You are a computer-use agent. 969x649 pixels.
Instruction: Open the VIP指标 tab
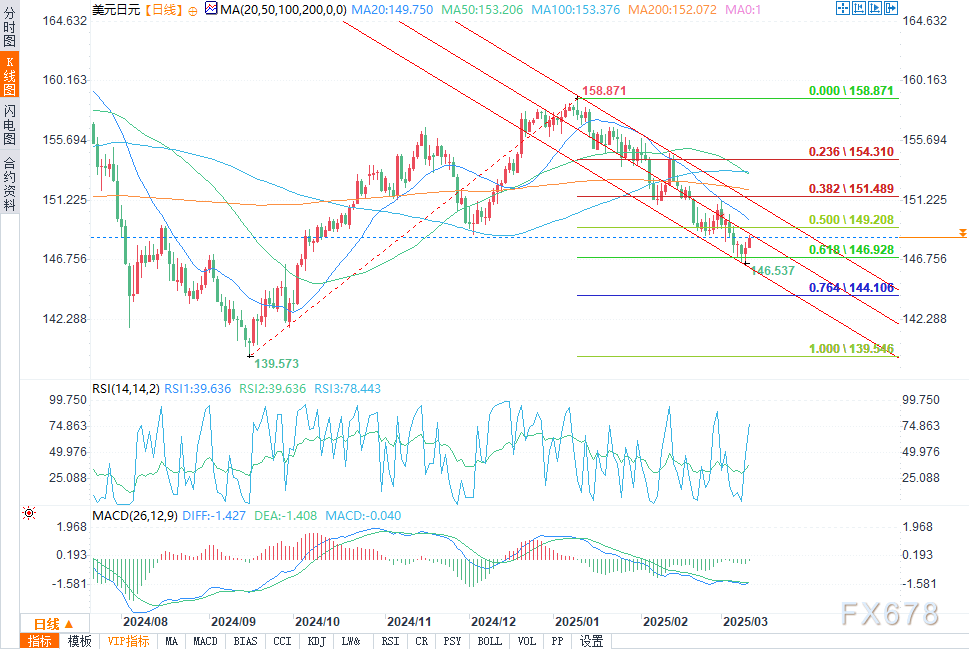pos(128,641)
